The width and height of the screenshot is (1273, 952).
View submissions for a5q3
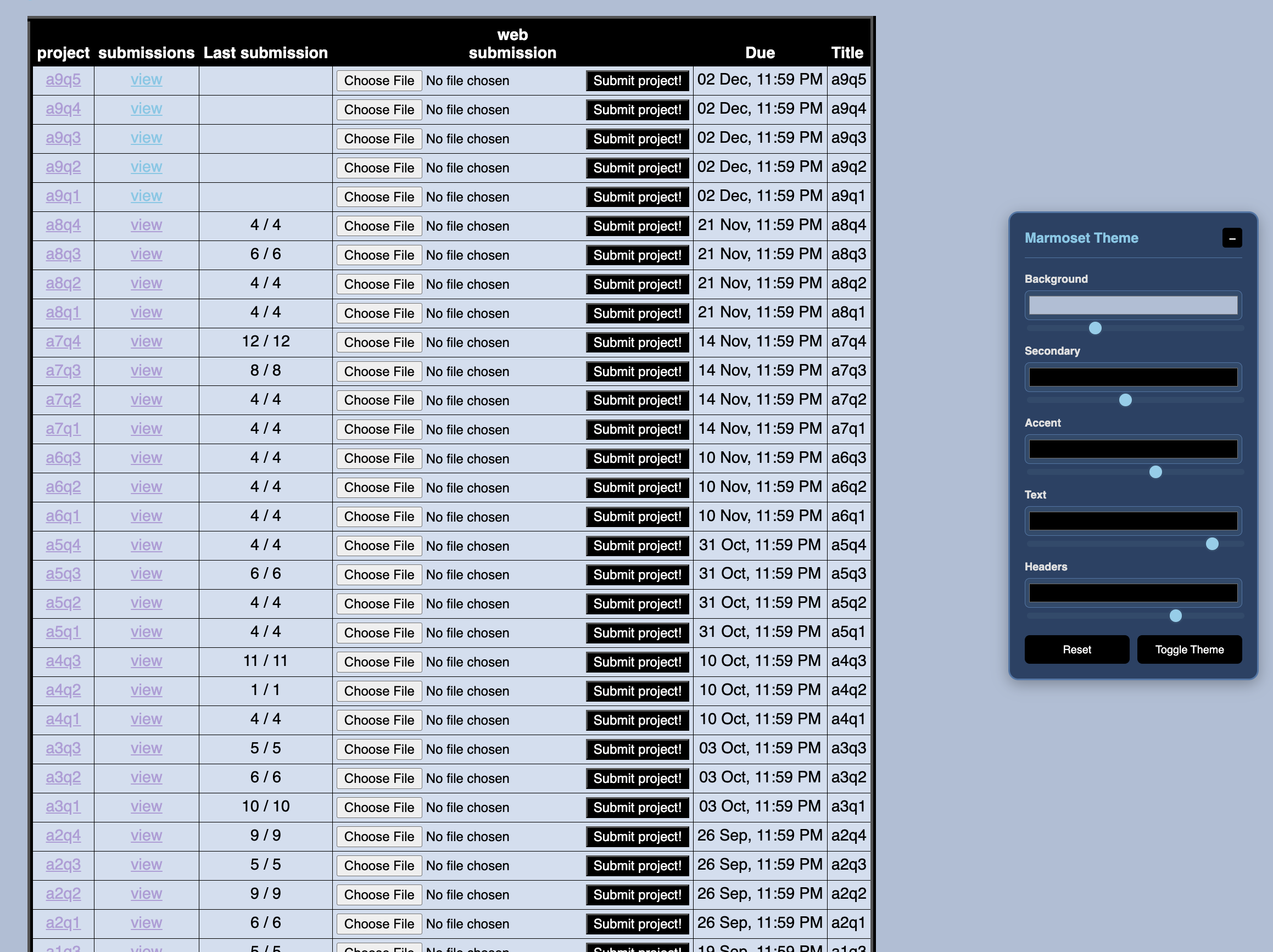[146, 574]
